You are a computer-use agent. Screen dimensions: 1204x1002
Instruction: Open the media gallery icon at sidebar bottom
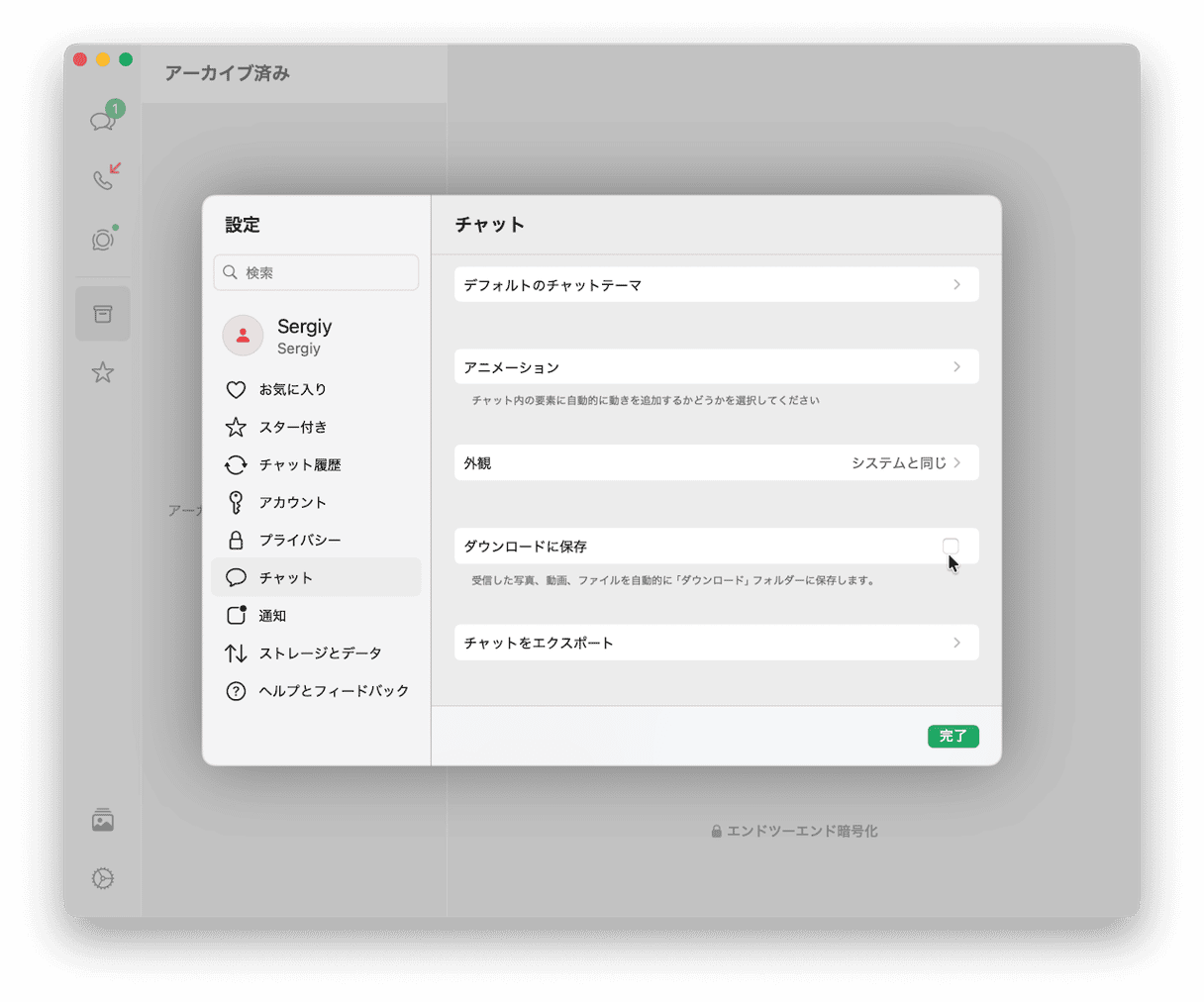click(103, 820)
